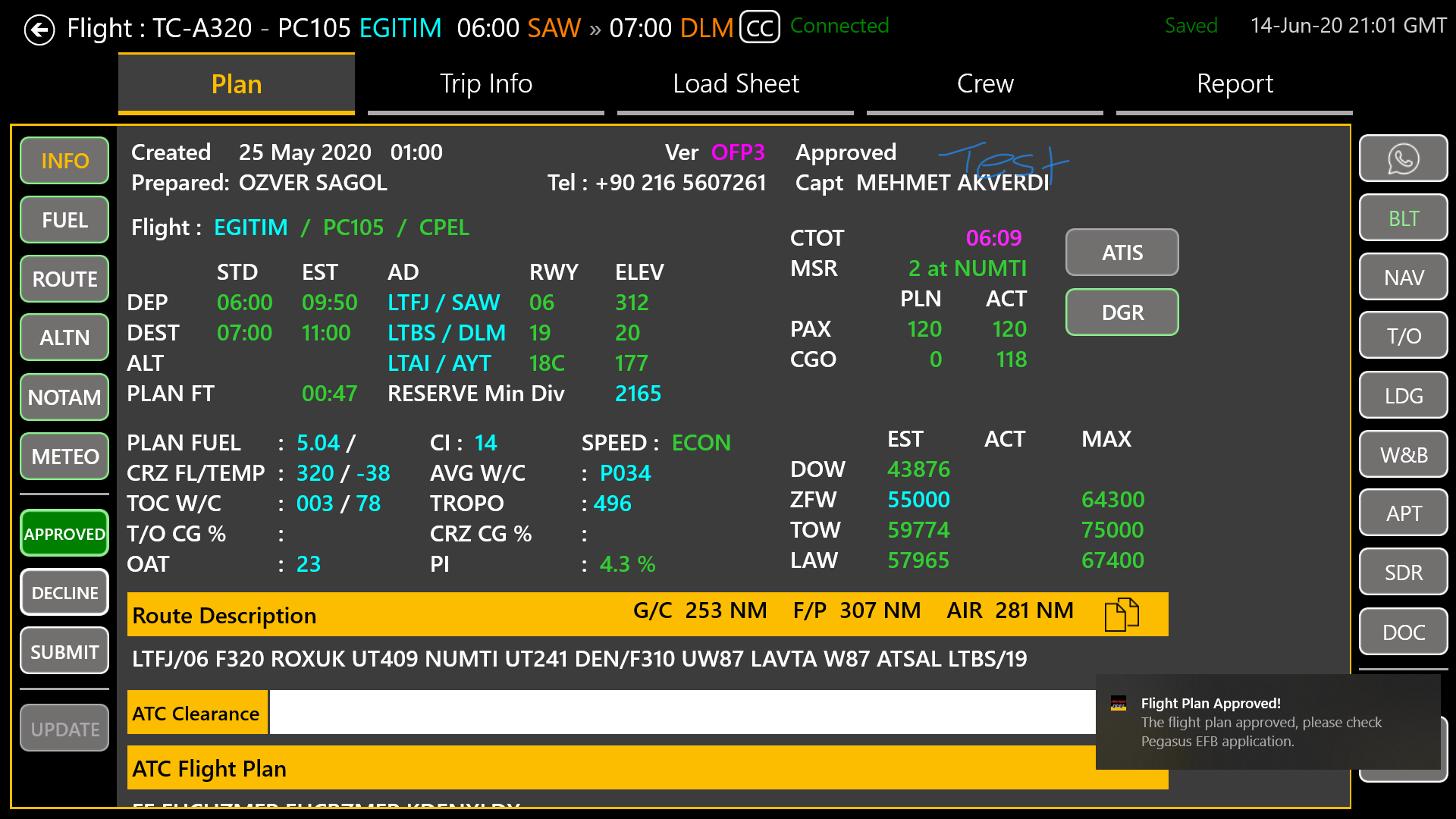The height and width of the screenshot is (819, 1456).
Task: Click the SUBMIT button
Action: (64, 652)
